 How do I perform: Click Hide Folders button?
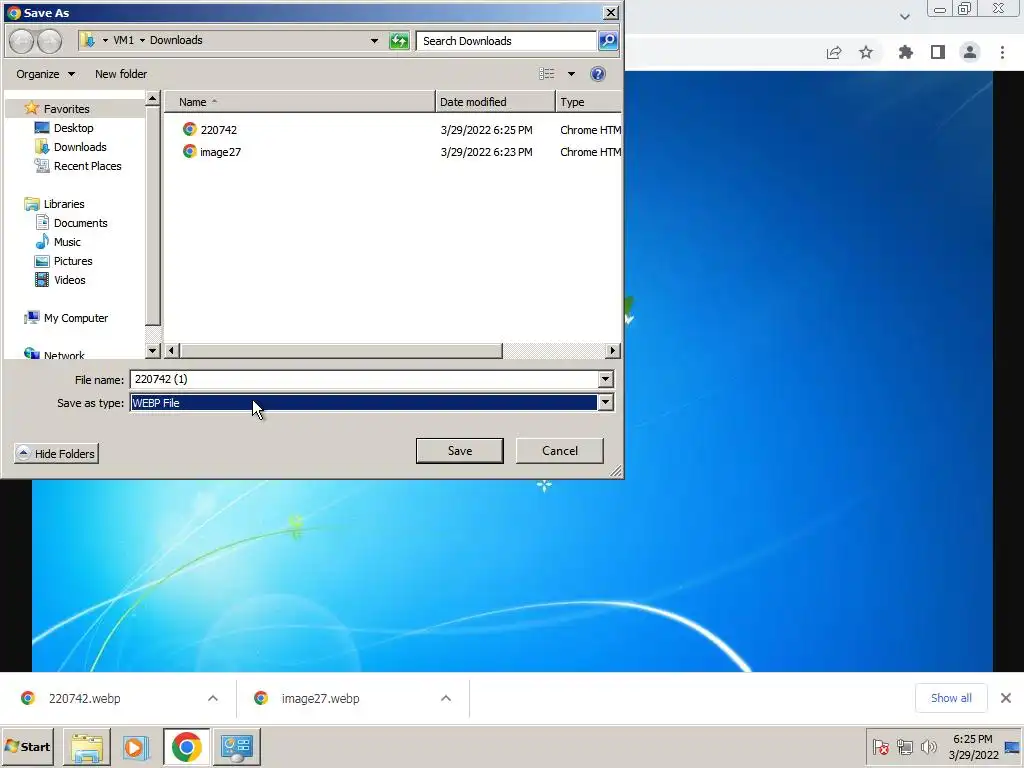[56, 453]
